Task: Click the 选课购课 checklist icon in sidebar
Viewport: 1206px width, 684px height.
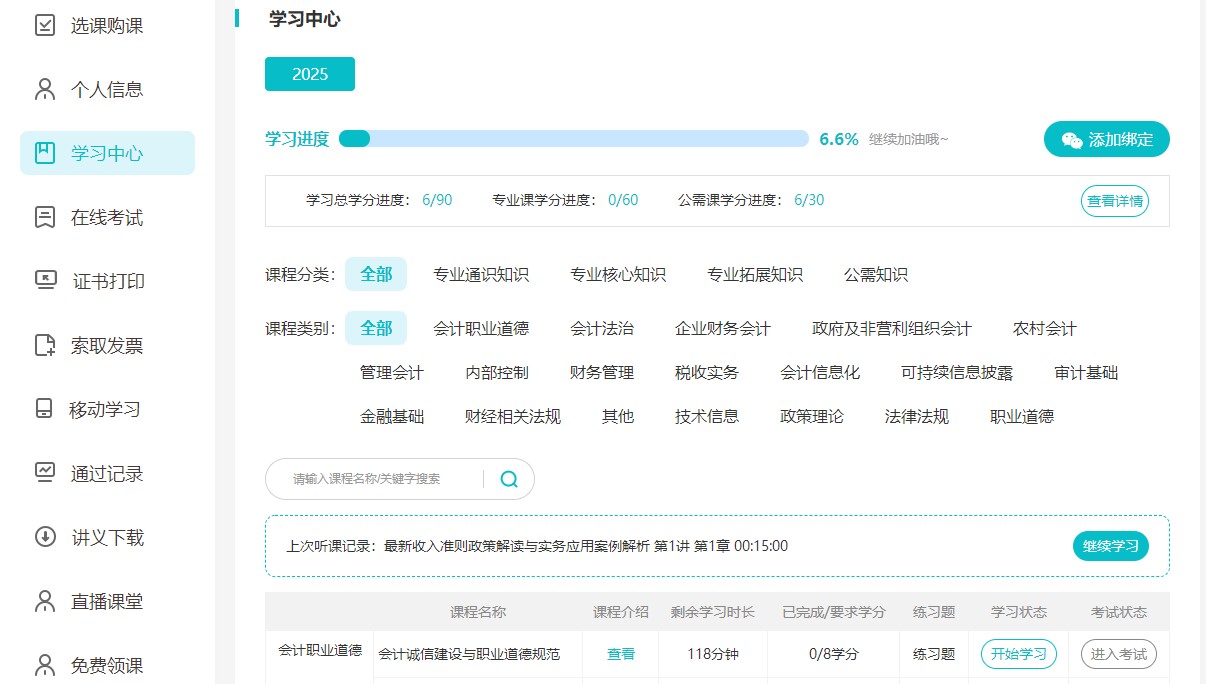Action: click(x=45, y=25)
